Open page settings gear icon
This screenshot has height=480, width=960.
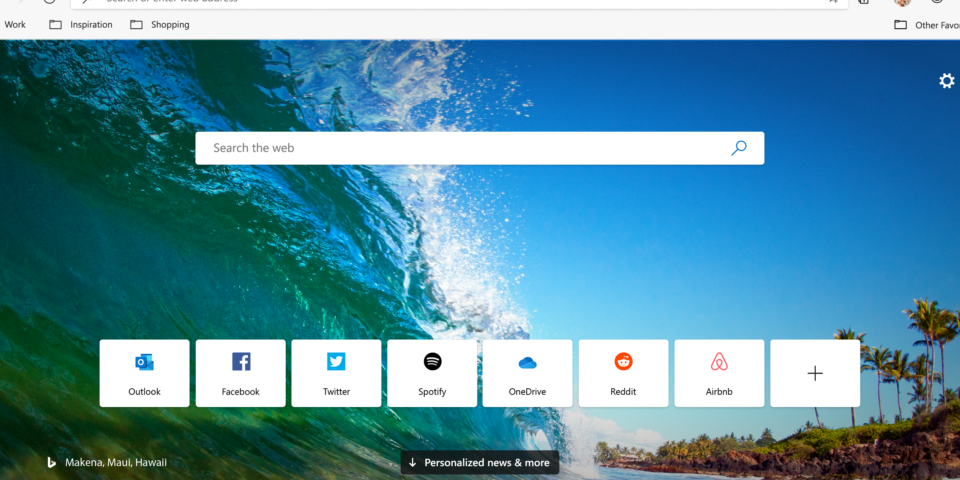pyautogui.click(x=947, y=81)
